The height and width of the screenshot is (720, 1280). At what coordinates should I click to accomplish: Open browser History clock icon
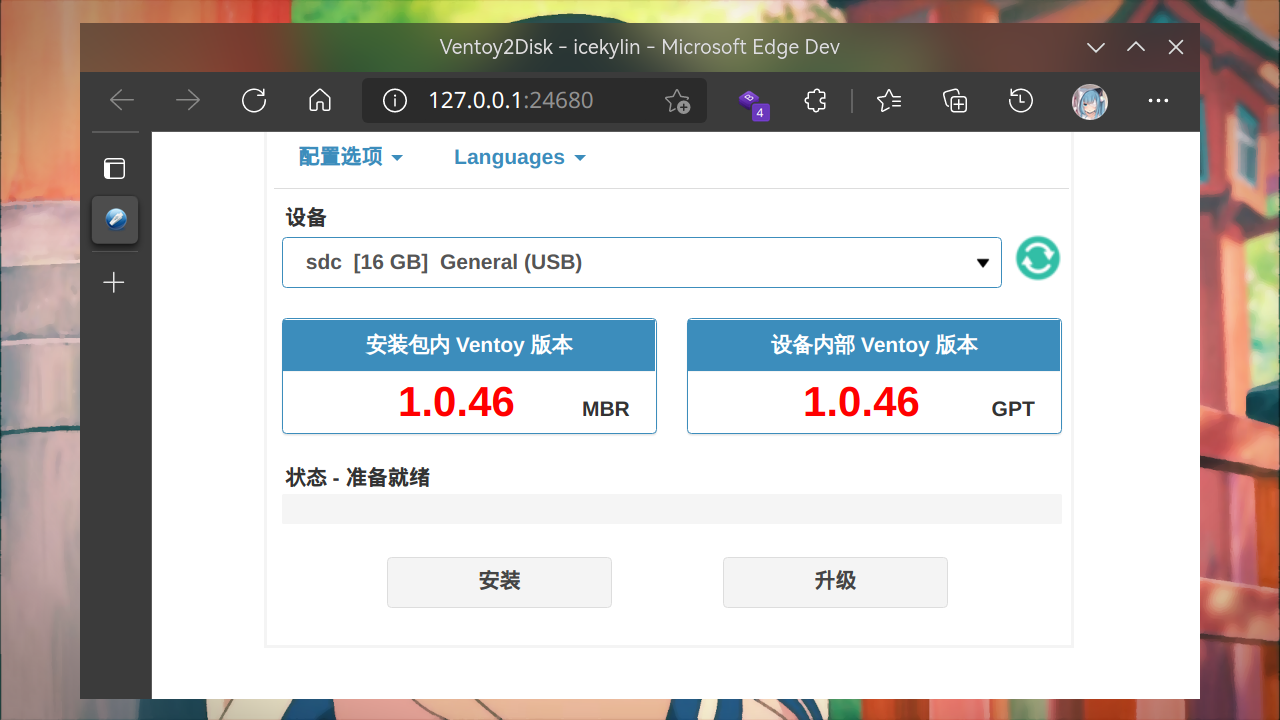coord(1020,100)
